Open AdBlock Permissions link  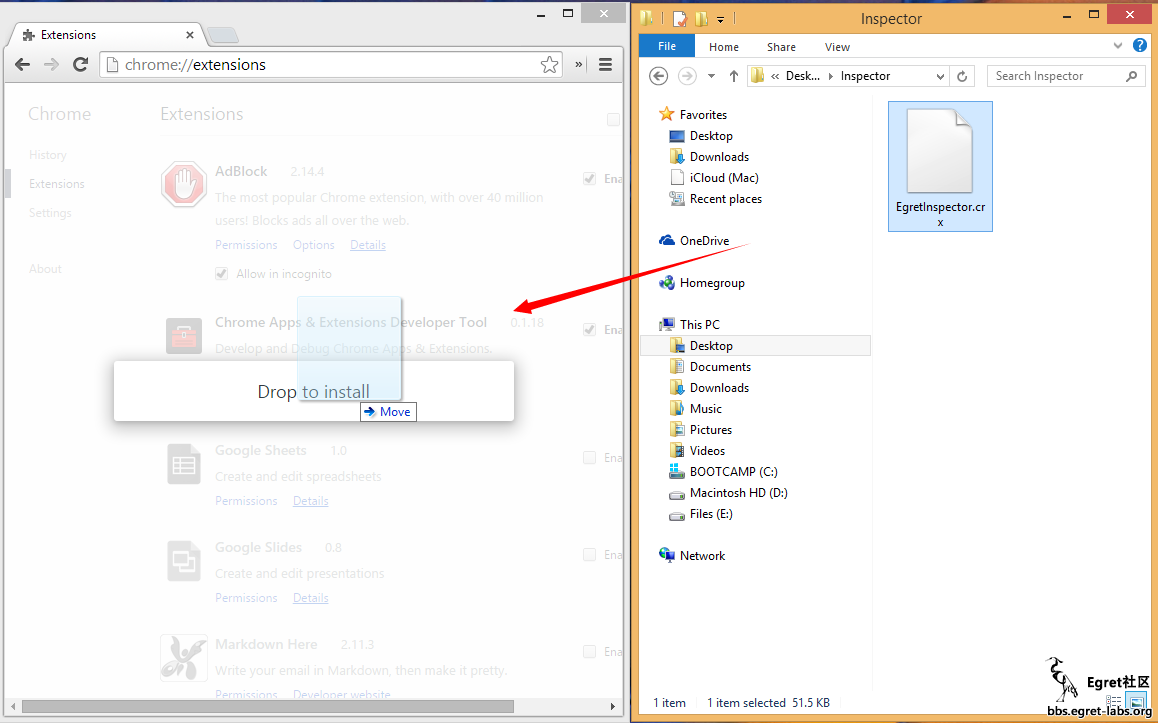[x=246, y=245]
